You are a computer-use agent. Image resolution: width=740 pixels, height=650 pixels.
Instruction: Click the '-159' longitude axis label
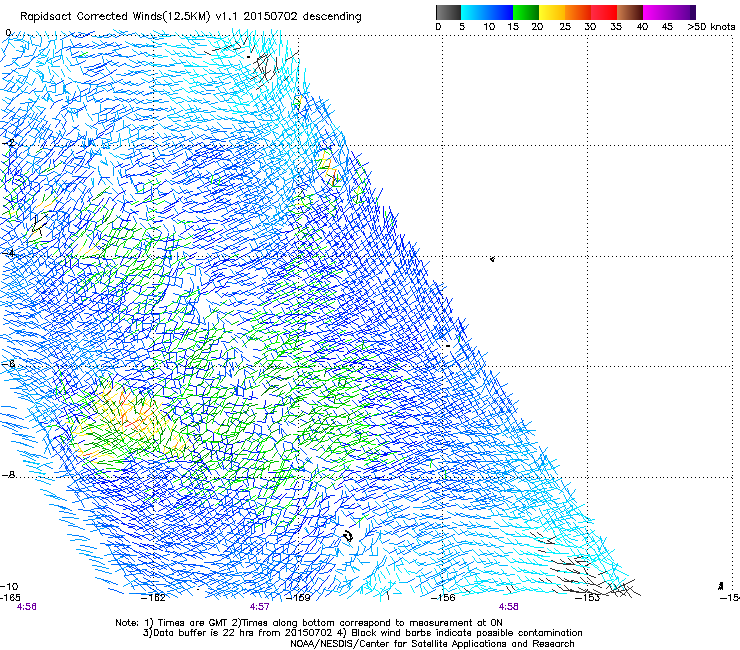click(299, 598)
